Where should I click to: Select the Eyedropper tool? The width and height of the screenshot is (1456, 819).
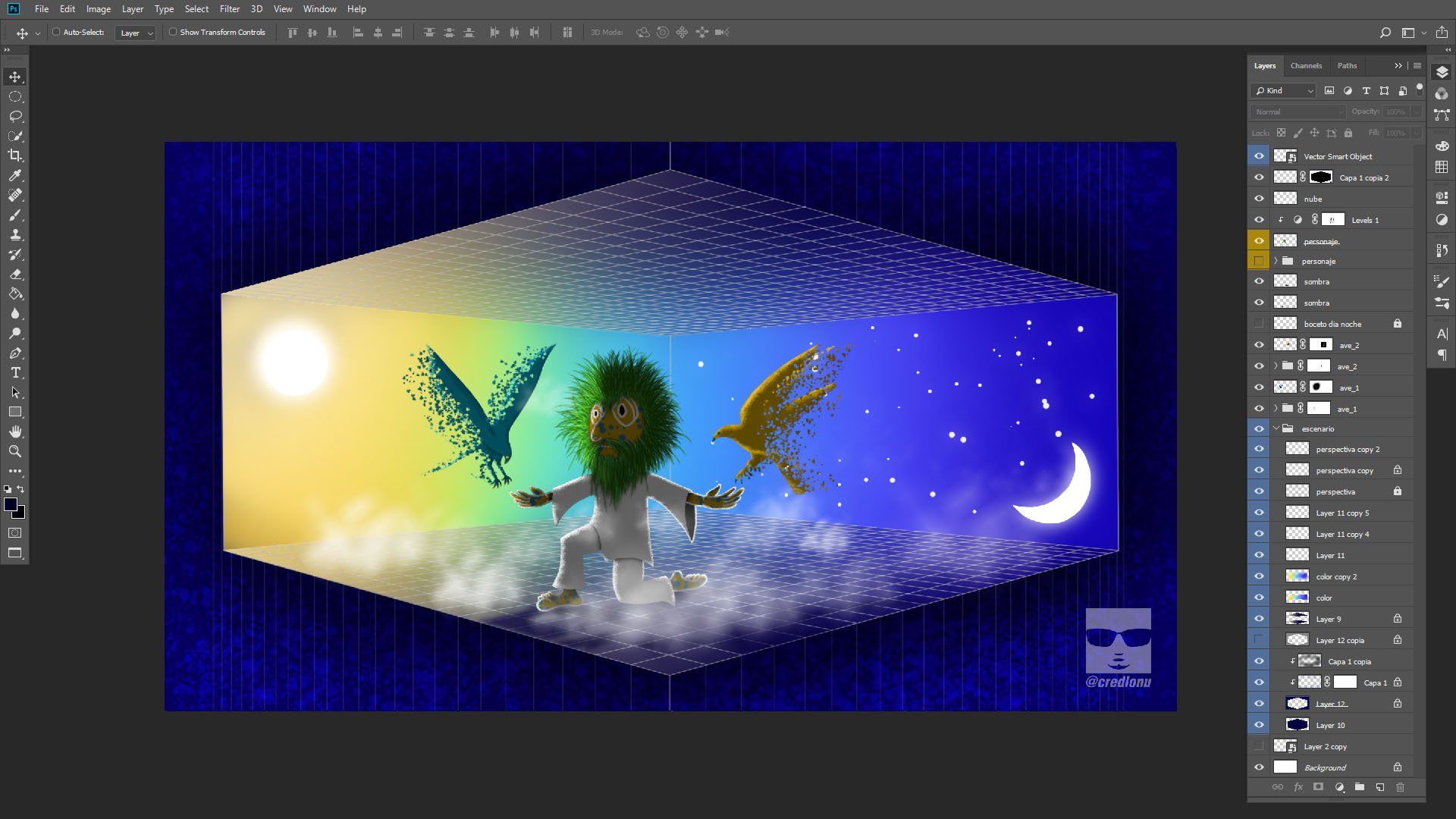(x=15, y=175)
